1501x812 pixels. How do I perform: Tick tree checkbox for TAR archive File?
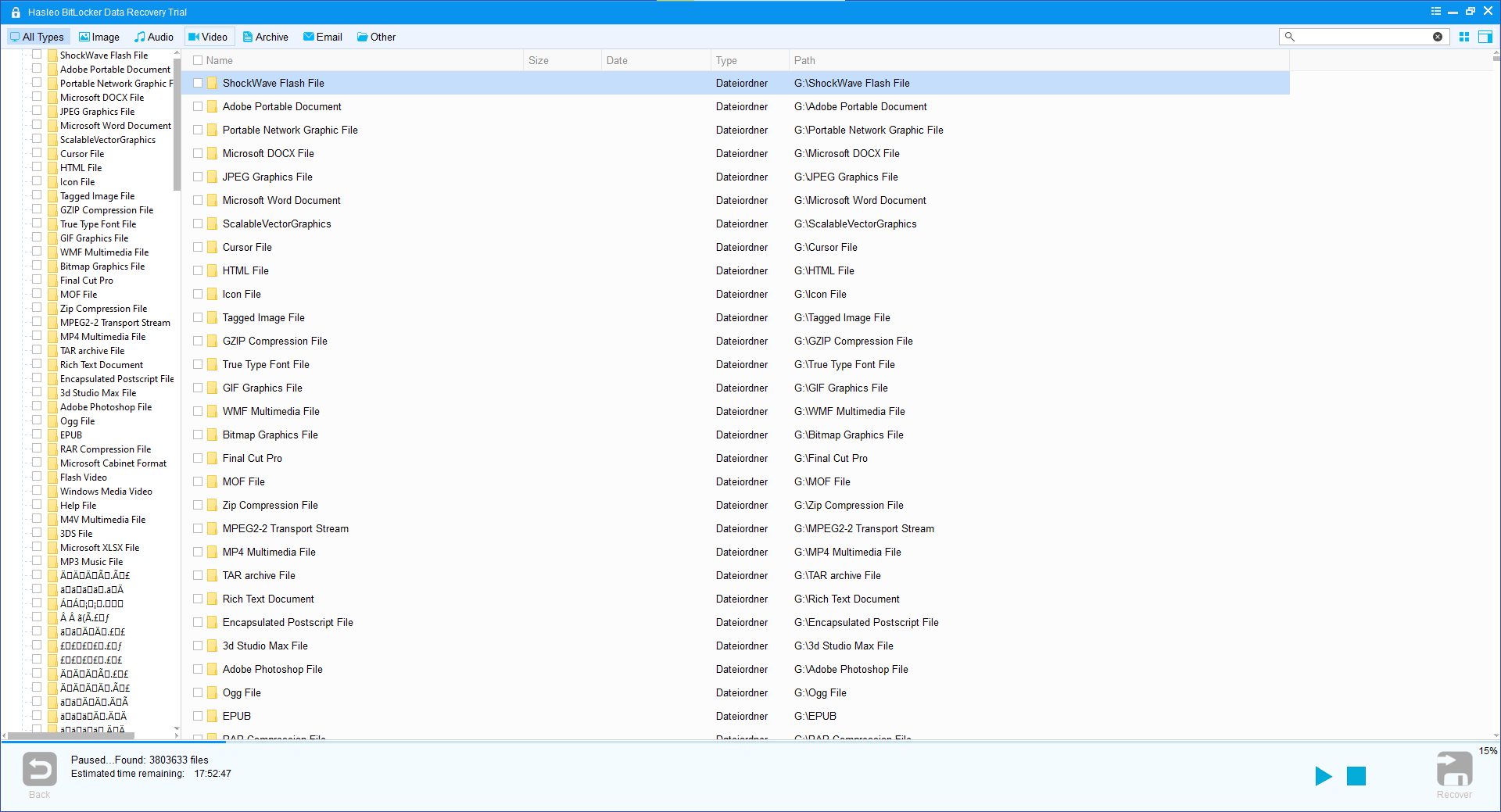click(x=37, y=349)
